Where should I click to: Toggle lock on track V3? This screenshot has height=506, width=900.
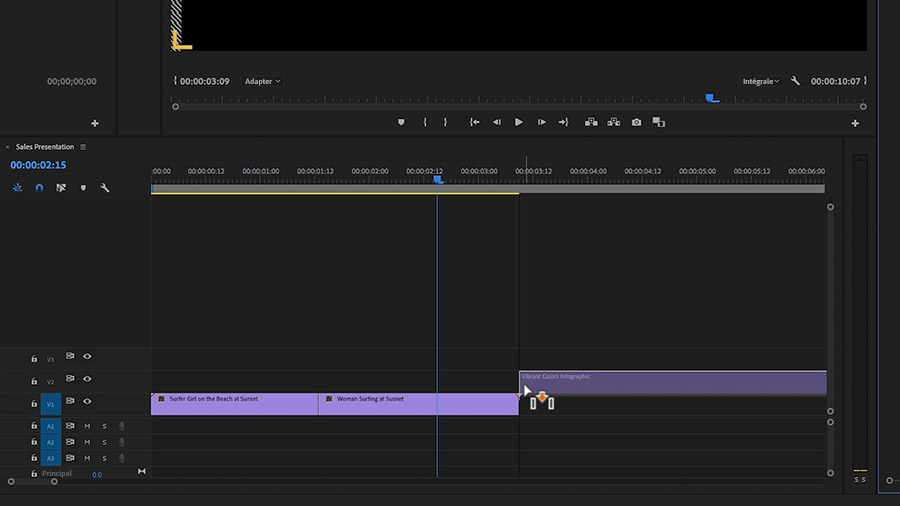click(x=34, y=359)
